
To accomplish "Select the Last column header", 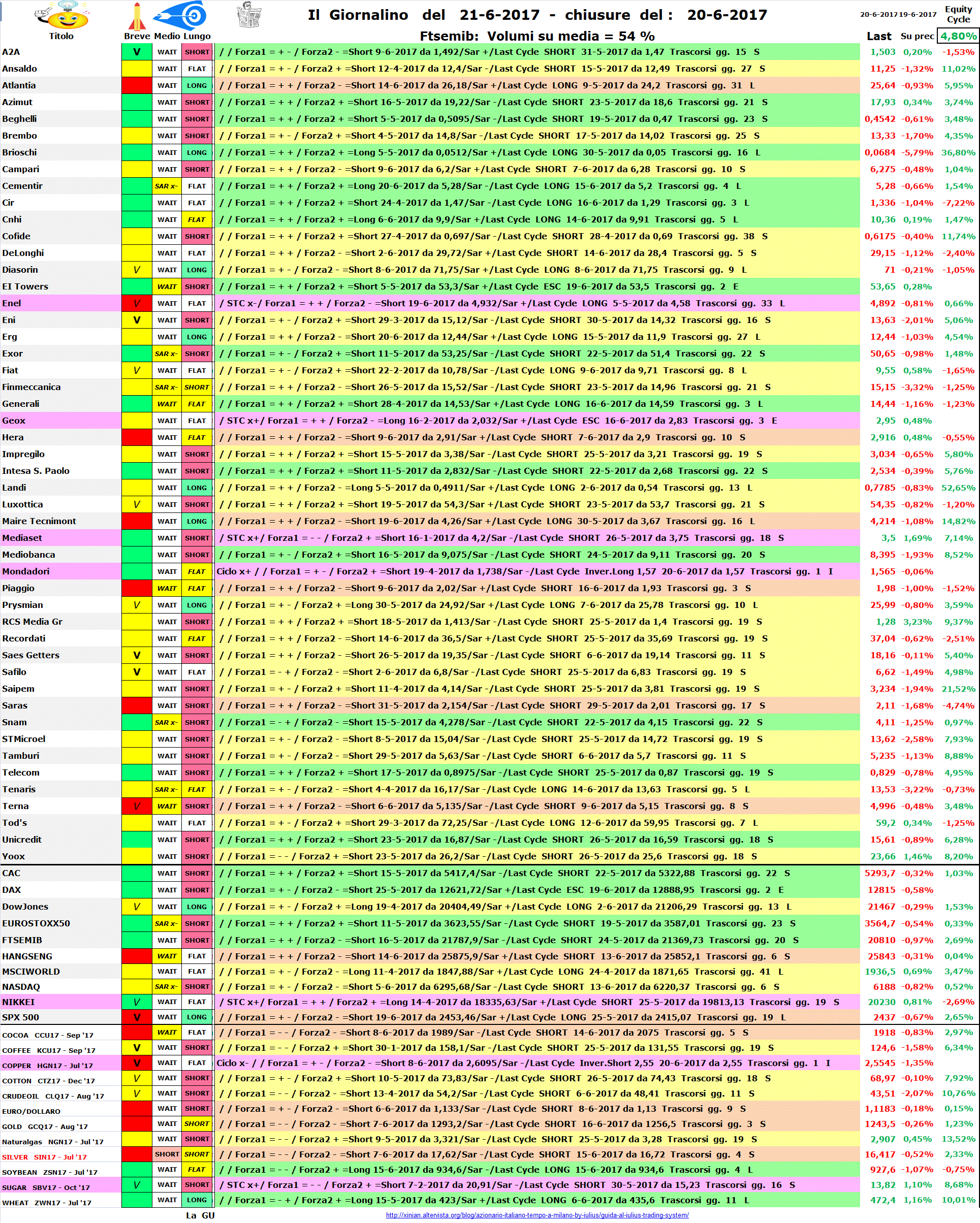I will [879, 36].
